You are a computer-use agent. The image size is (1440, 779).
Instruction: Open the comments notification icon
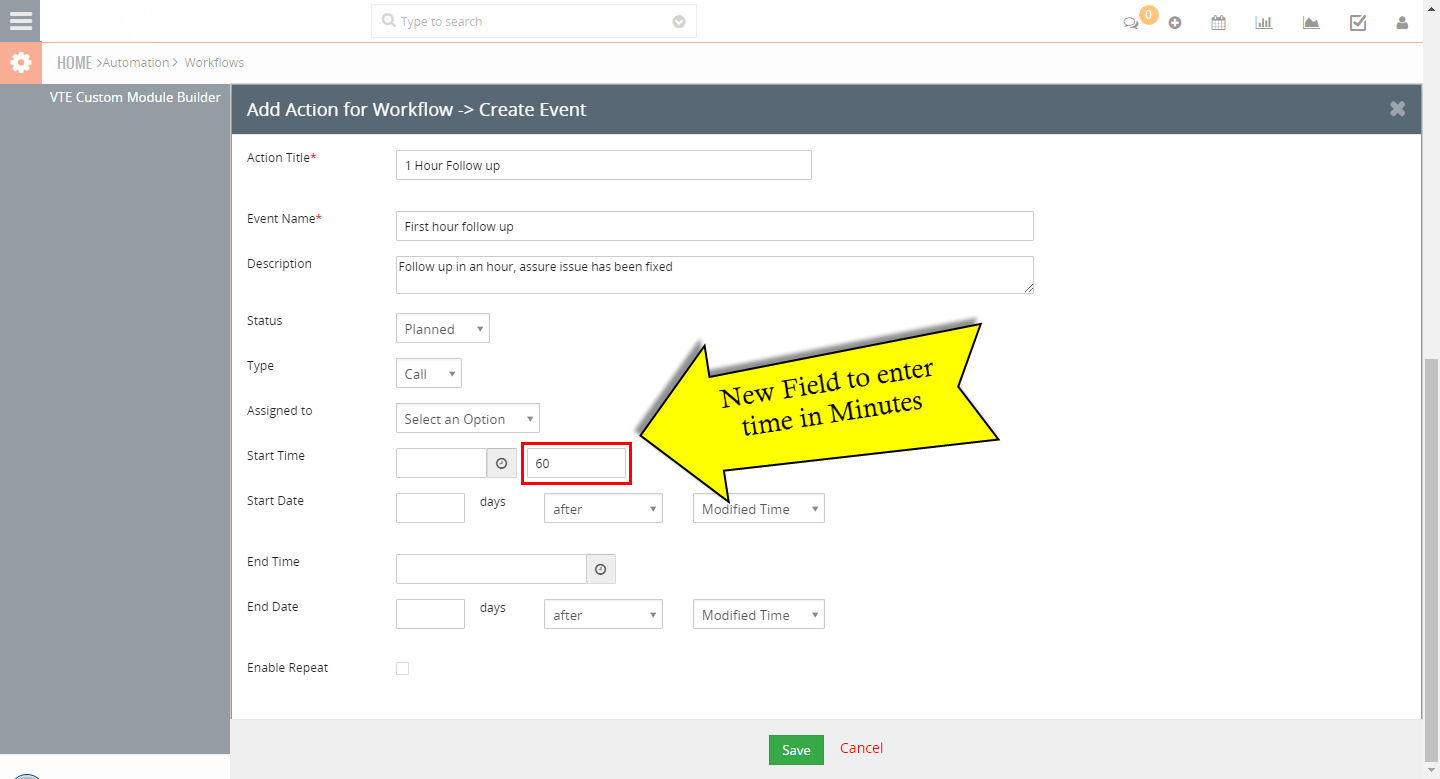1131,23
